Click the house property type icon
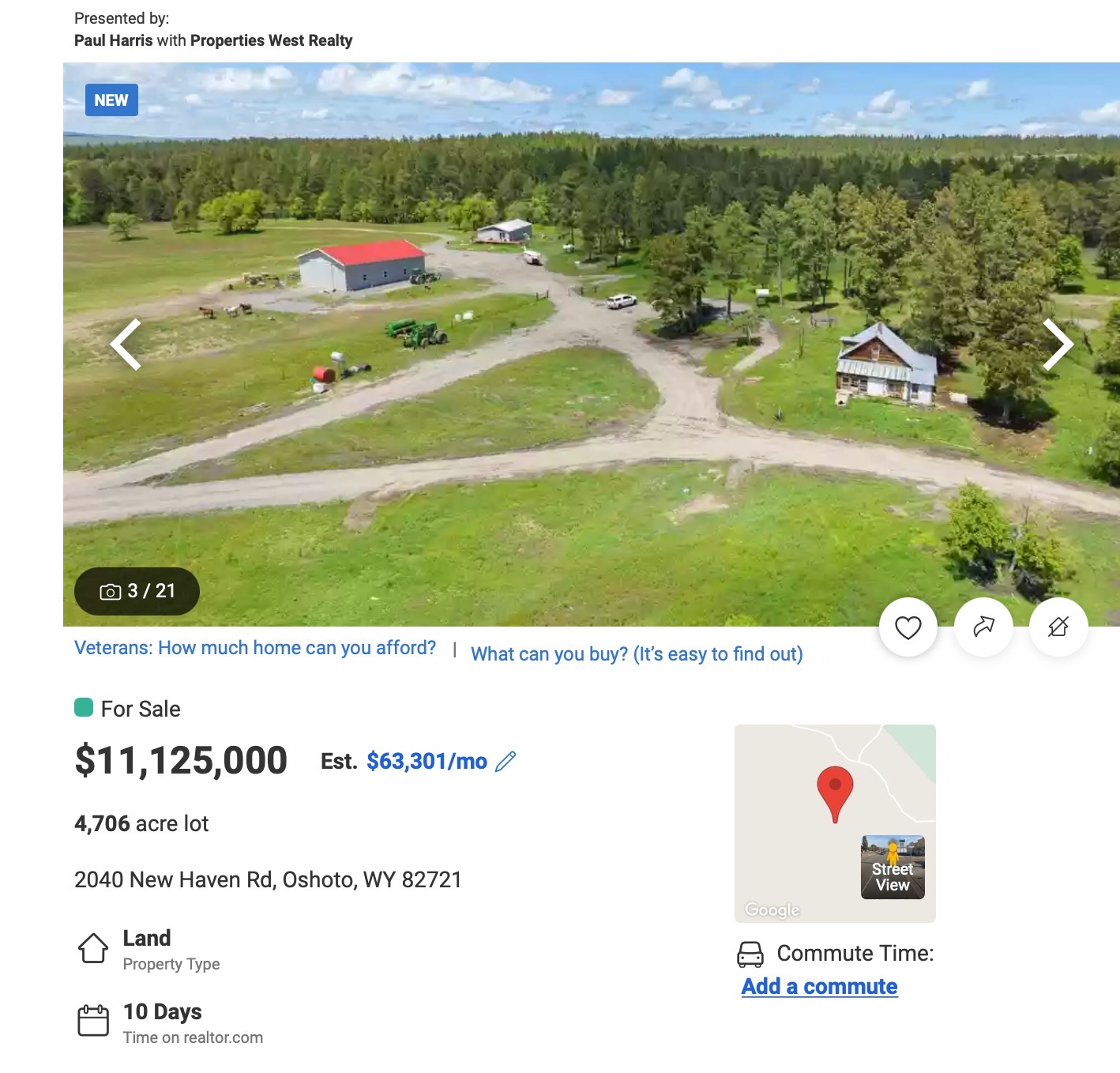 (x=93, y=948)
